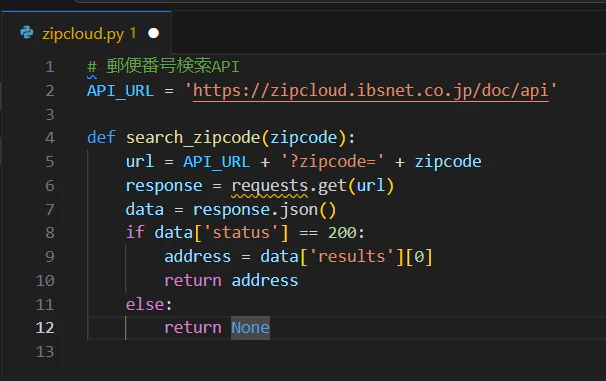Click the 'return' keyword on line 12
Viewport: 606px width, 381px height.
[x=193, y=328]
